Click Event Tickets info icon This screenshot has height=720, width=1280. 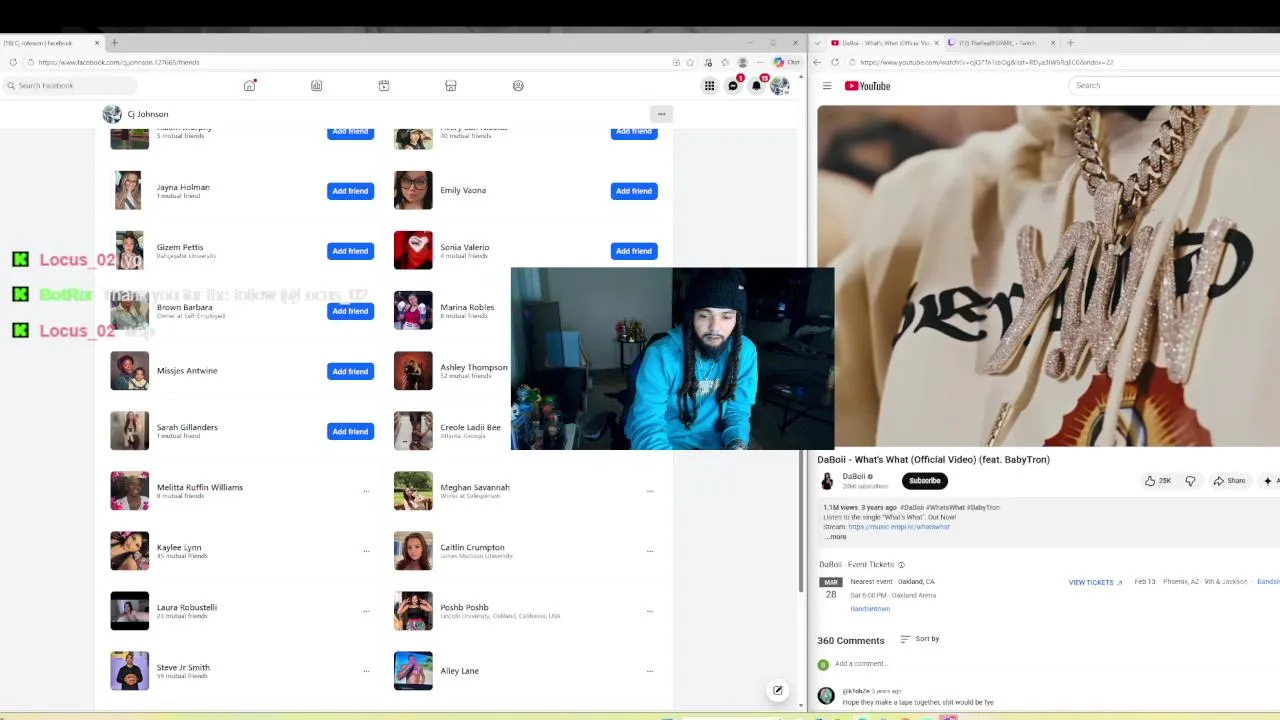coord(901,565)
